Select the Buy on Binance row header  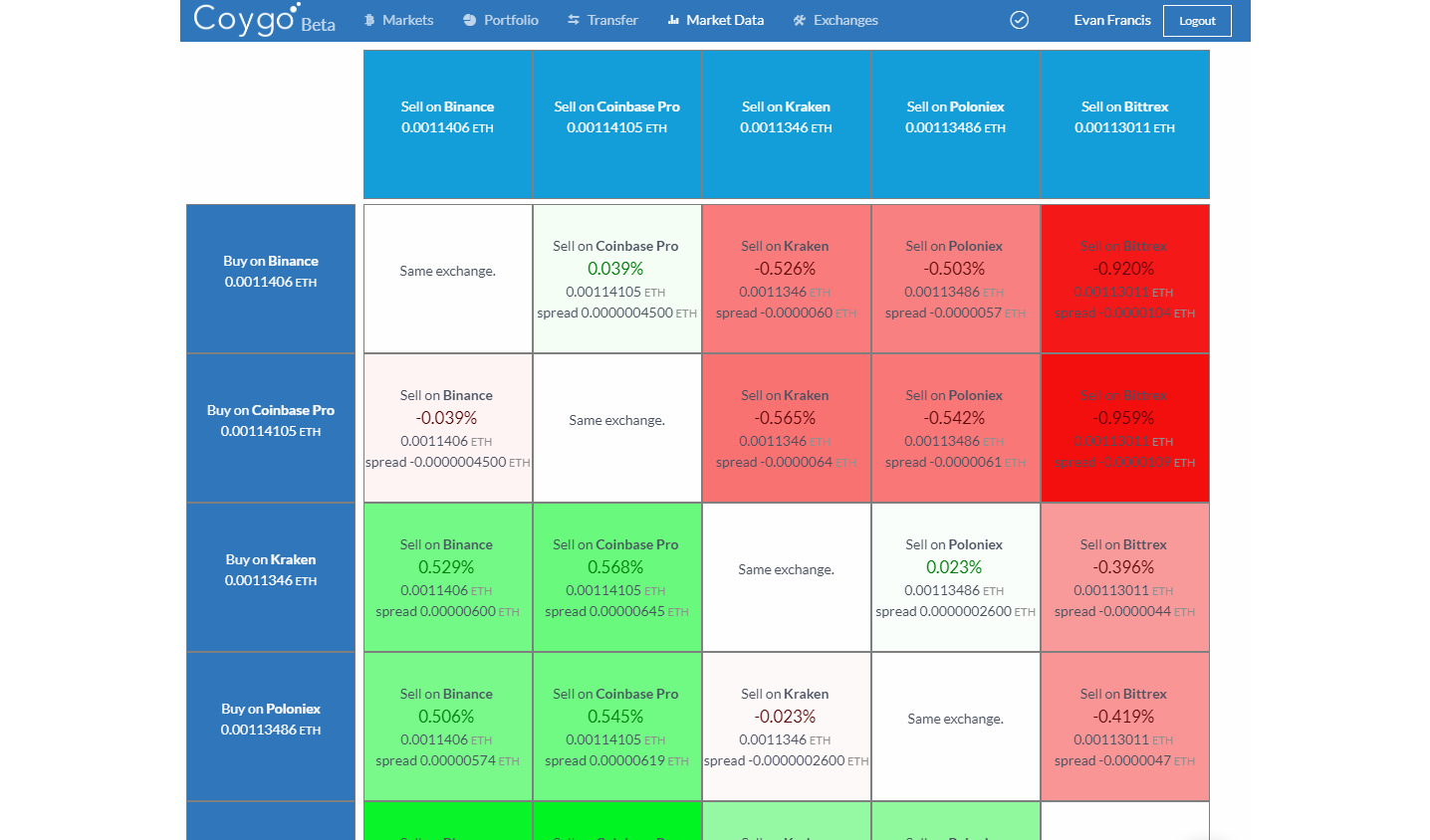tap(271, 279)
